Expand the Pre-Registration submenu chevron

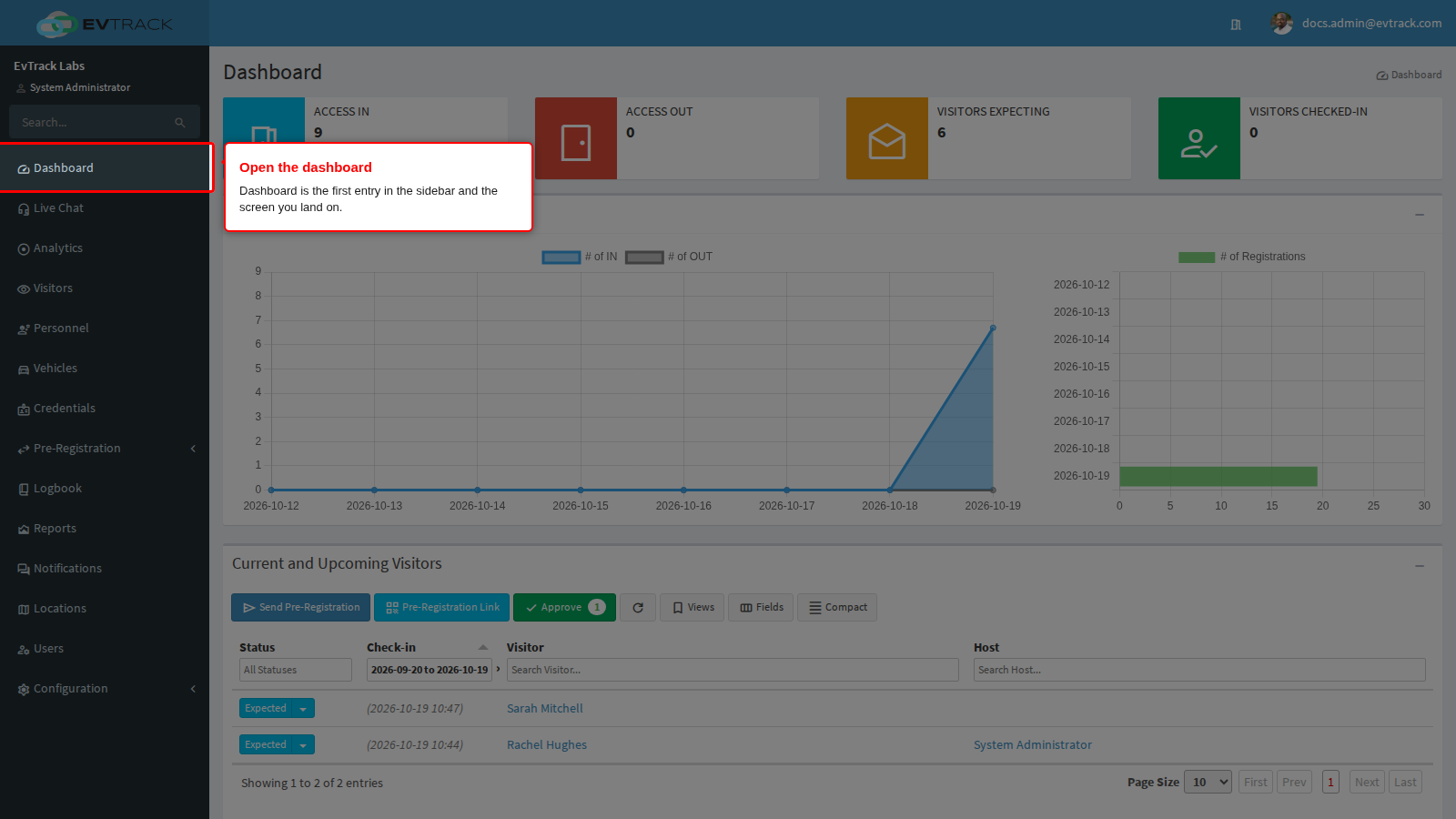coord(193,449)
